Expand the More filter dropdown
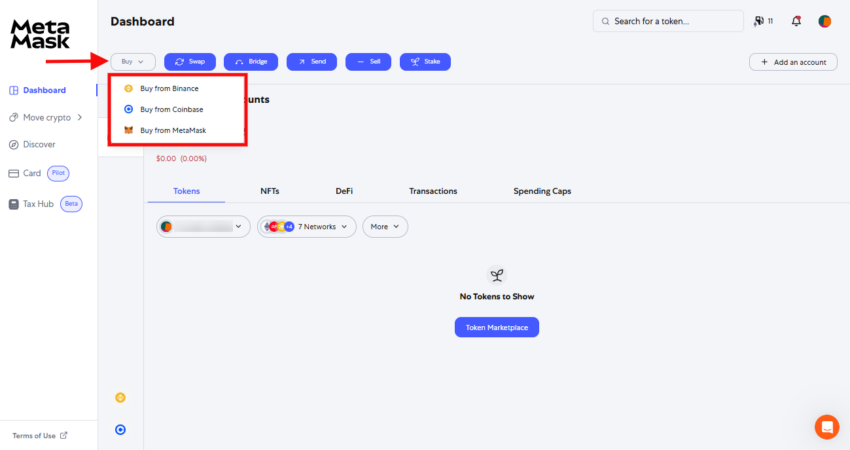This screenshot has width=850, height=450. [385, 227]
